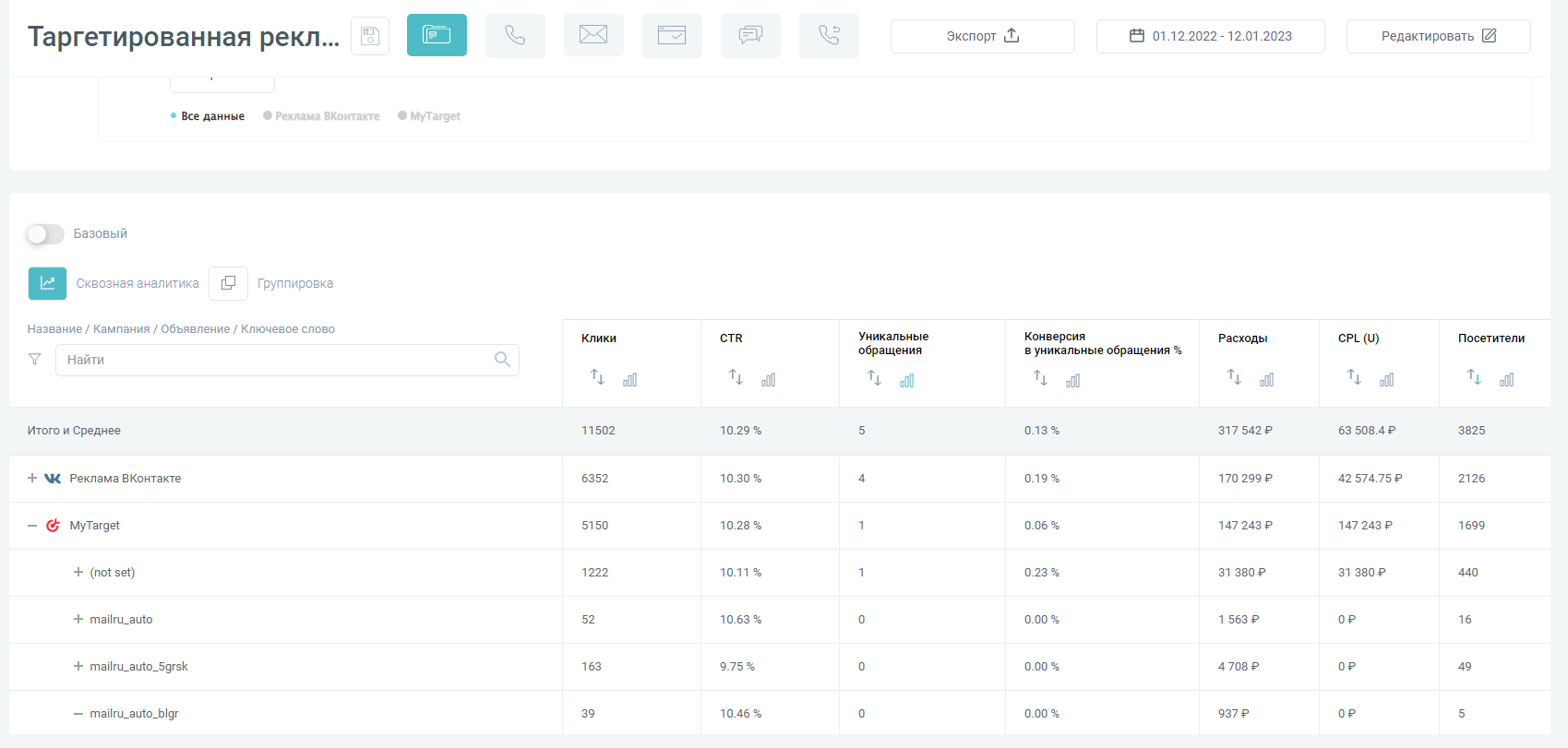Open the chat messages report icon
The height and width of the screenshot is (748, 1568).
pyautogui.click(x=750, y=36)
